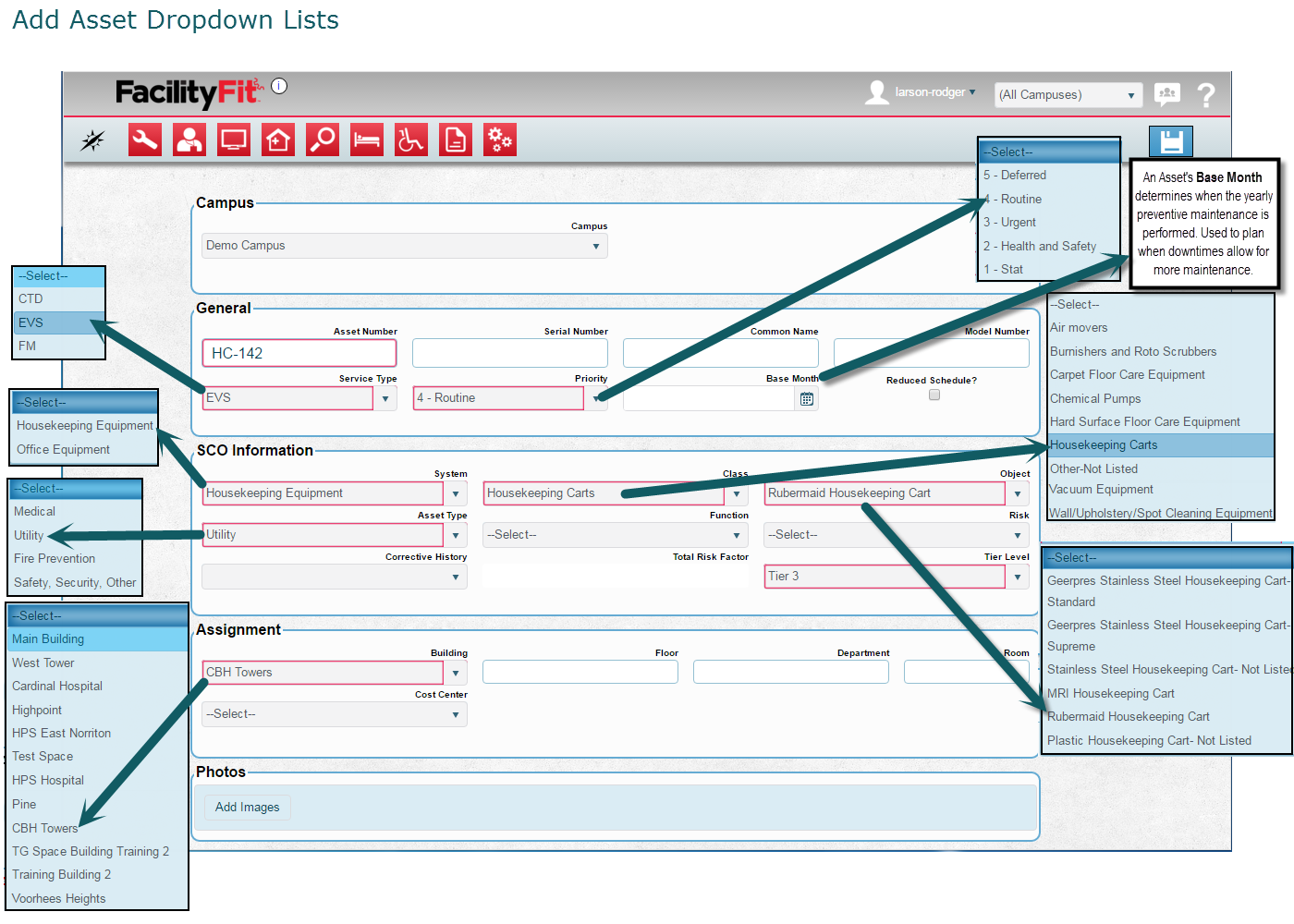Click the magnifying glass search icon
This screenshot has height=924, width=1294.
[x=323, y=140]
